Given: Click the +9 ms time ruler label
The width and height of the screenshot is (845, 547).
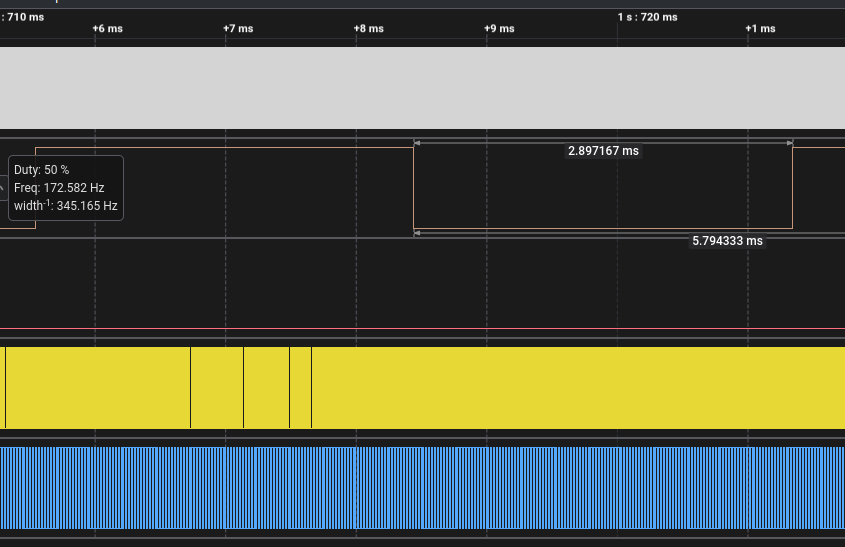Looking at the screenshot, I should (x=499, y=28).
